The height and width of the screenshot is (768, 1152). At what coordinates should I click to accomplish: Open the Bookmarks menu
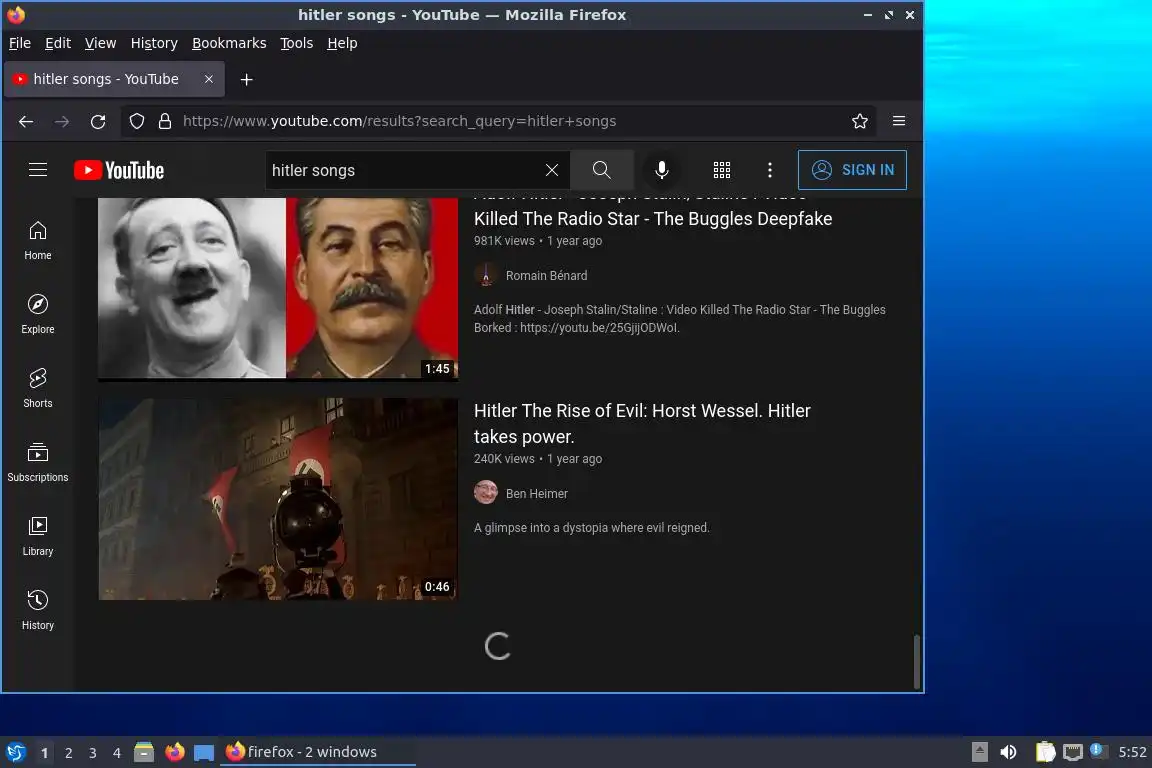point(229,43)
